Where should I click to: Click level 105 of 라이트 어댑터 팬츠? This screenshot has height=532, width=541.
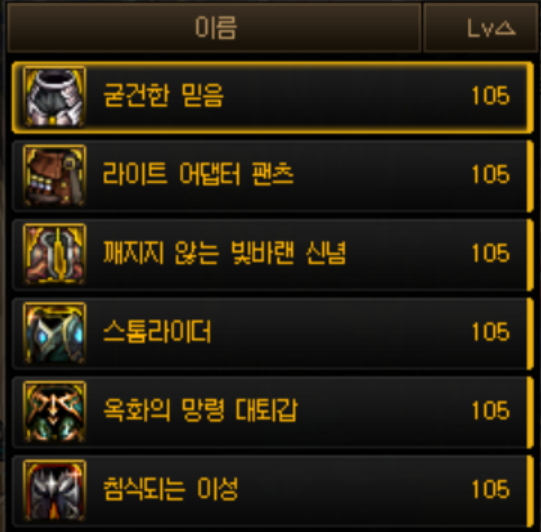490,174
